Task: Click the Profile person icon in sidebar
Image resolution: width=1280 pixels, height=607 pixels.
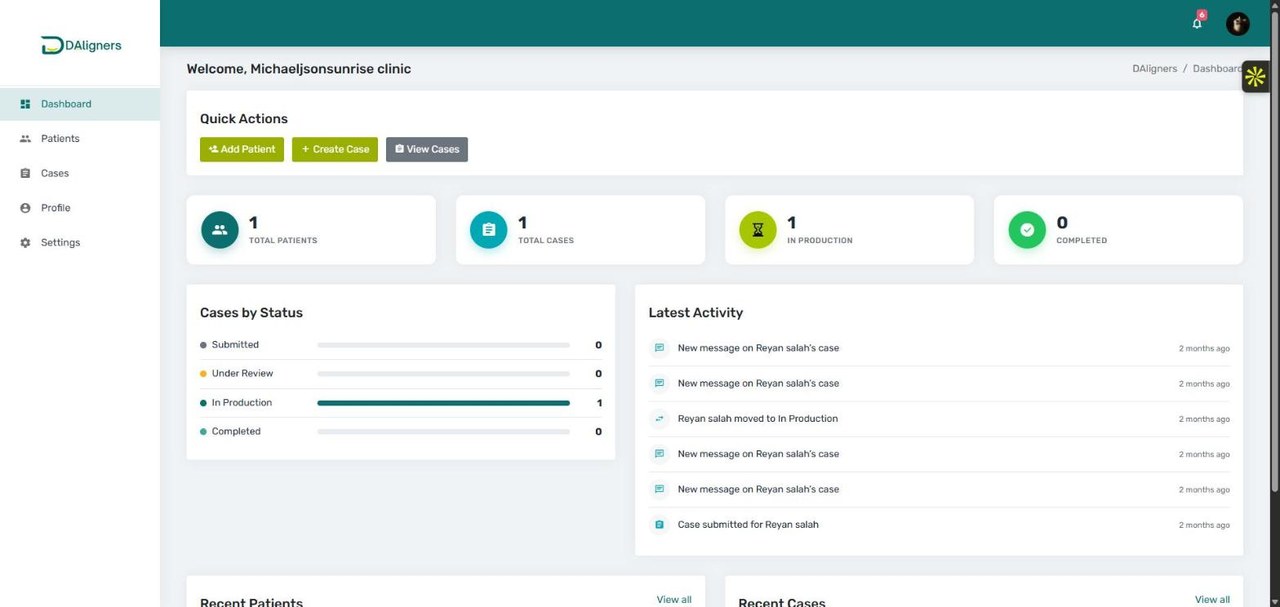Action: pyautogui.click(x=25, y=208)
